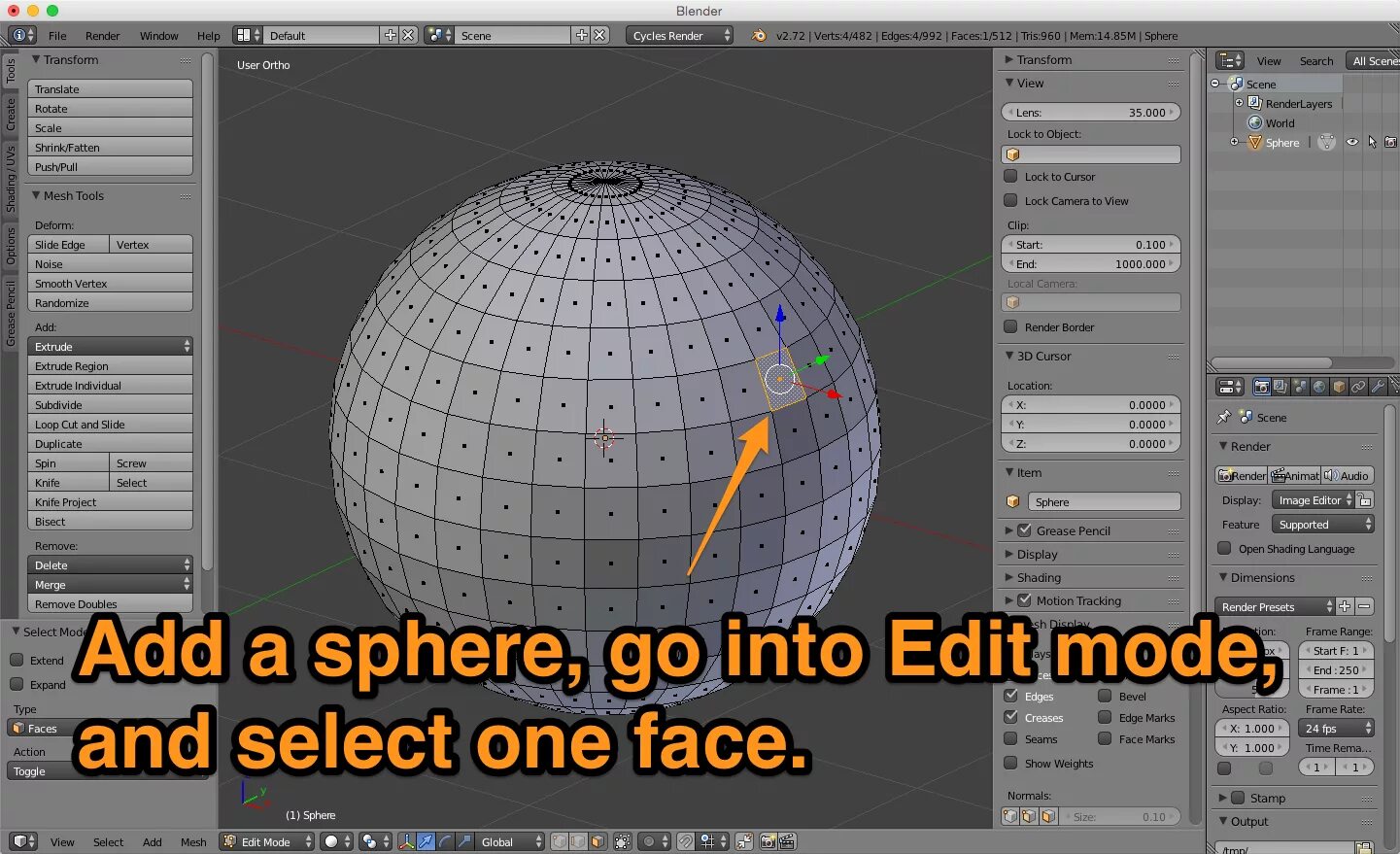Open the Image Editor display dropdown
This screenshot has width=1400, height=854.
1313,500
